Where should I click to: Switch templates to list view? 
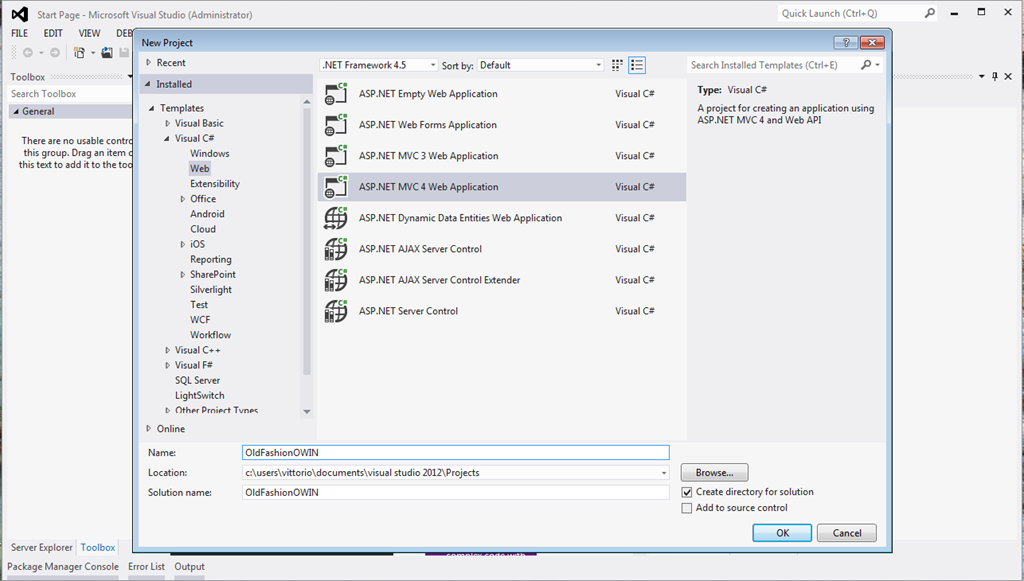637,65
